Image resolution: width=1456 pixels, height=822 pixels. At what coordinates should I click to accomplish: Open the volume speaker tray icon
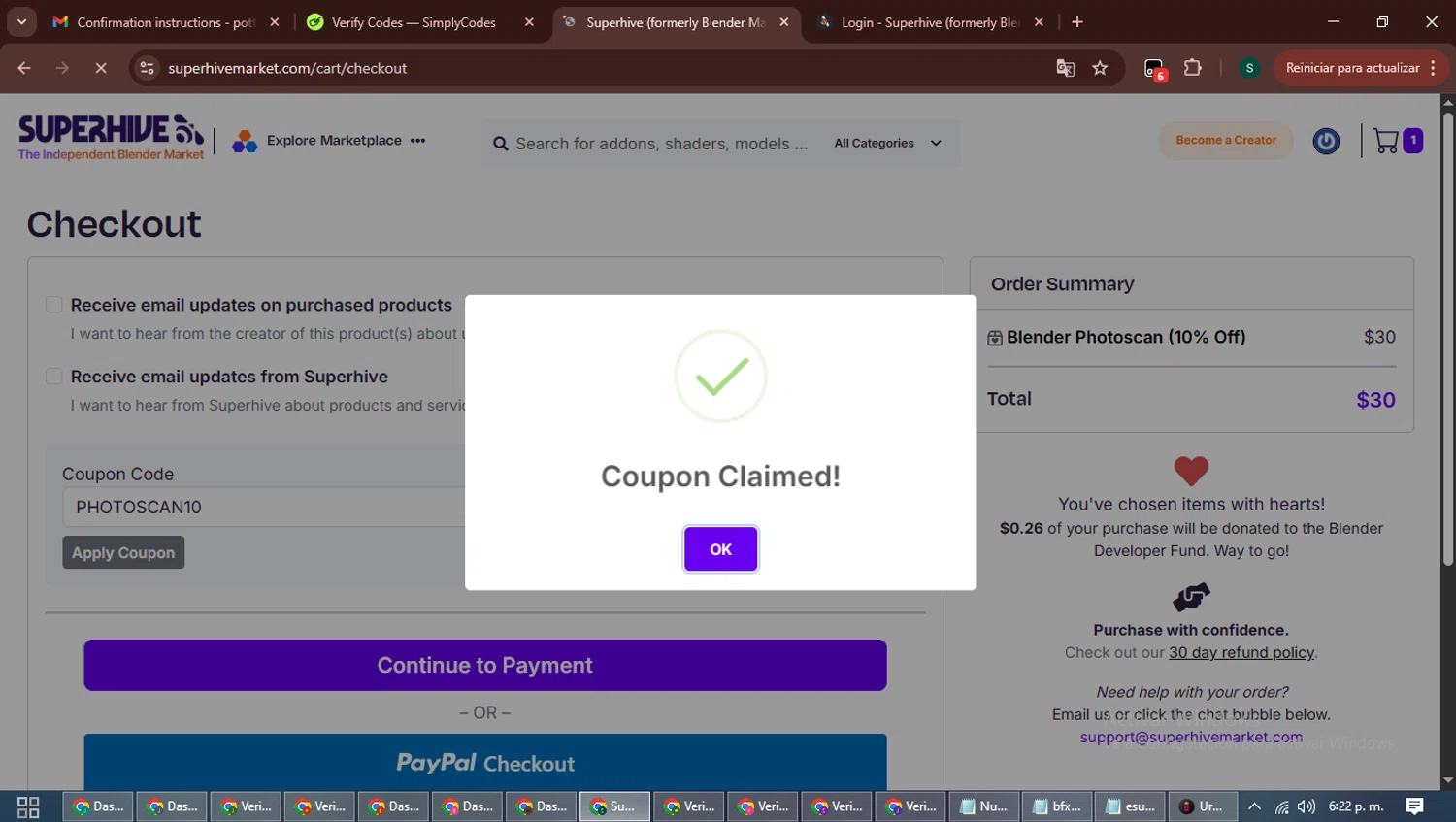(x=1307, y=806)
